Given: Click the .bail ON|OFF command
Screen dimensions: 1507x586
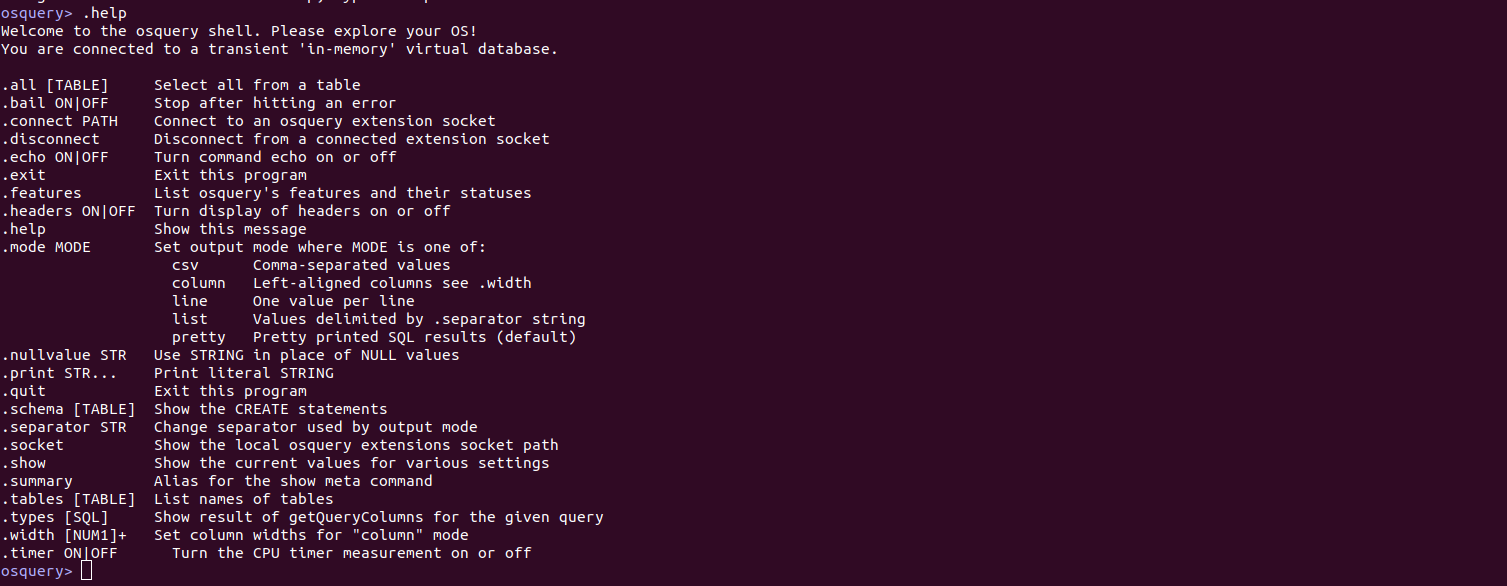Looking at the screenshot, I should pyautogui.click(x=55, y=103).
